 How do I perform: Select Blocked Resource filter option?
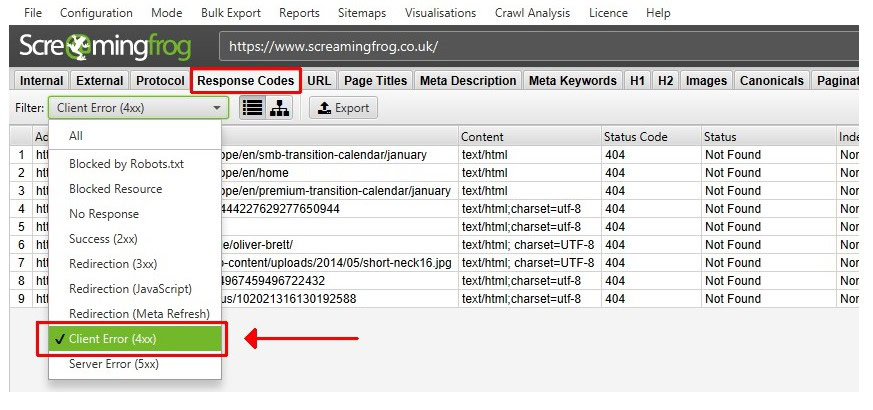coord(135,189)
